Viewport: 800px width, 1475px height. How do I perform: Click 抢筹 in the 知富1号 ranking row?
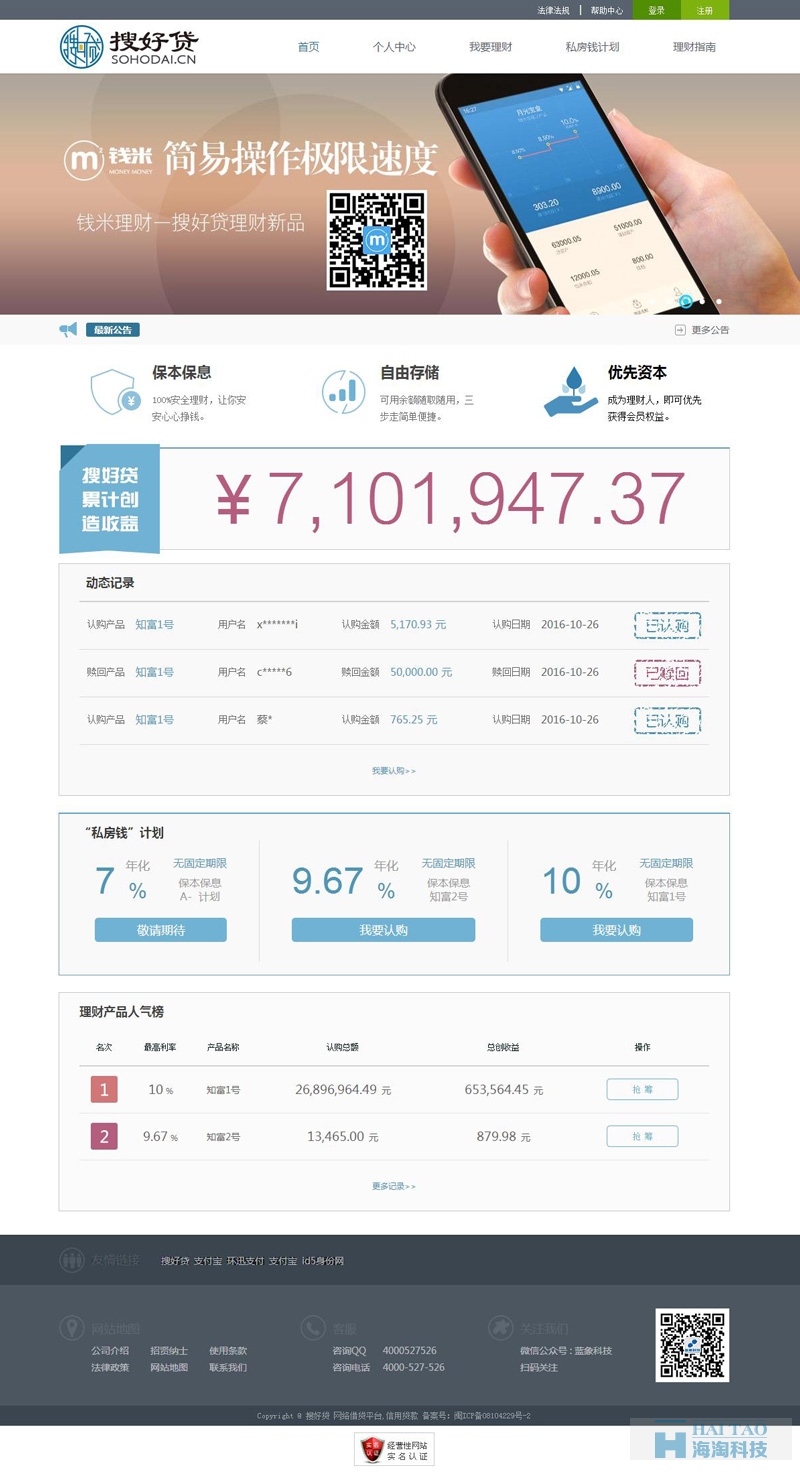pyautogui.click(x=642, y=1089)
